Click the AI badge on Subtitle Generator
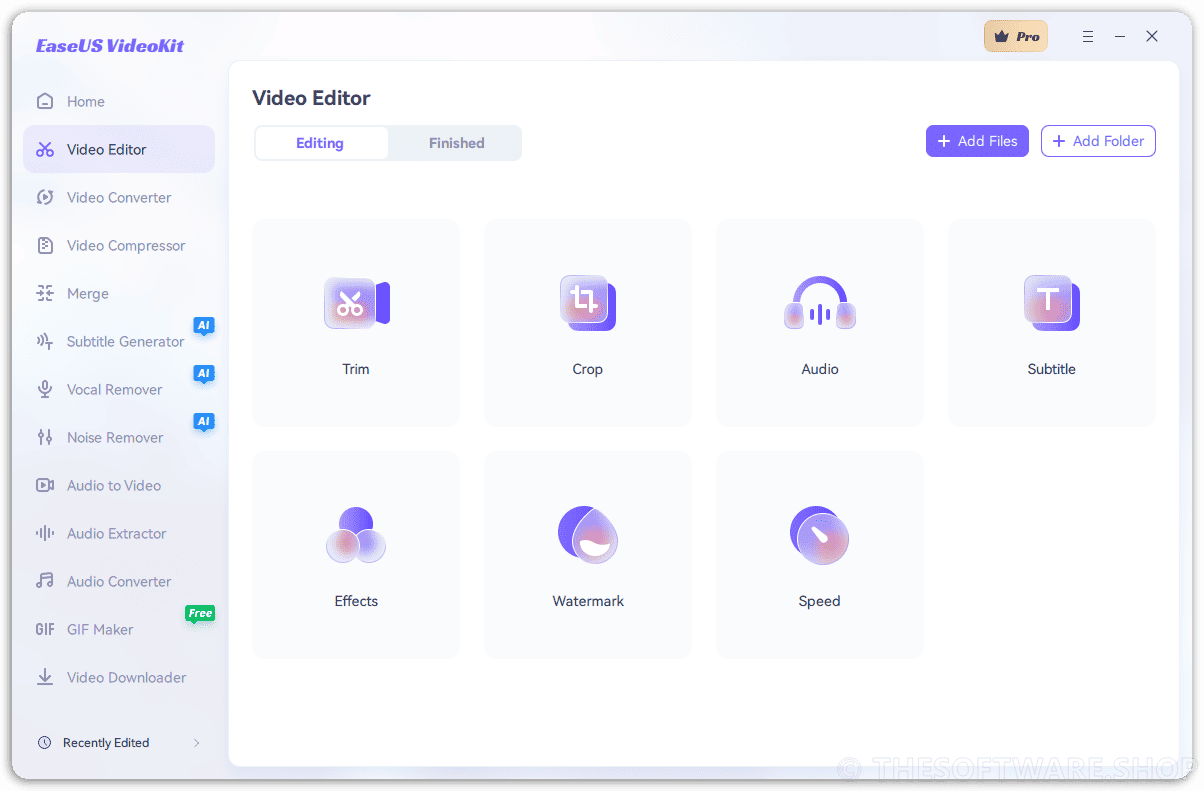 (204, 326)
